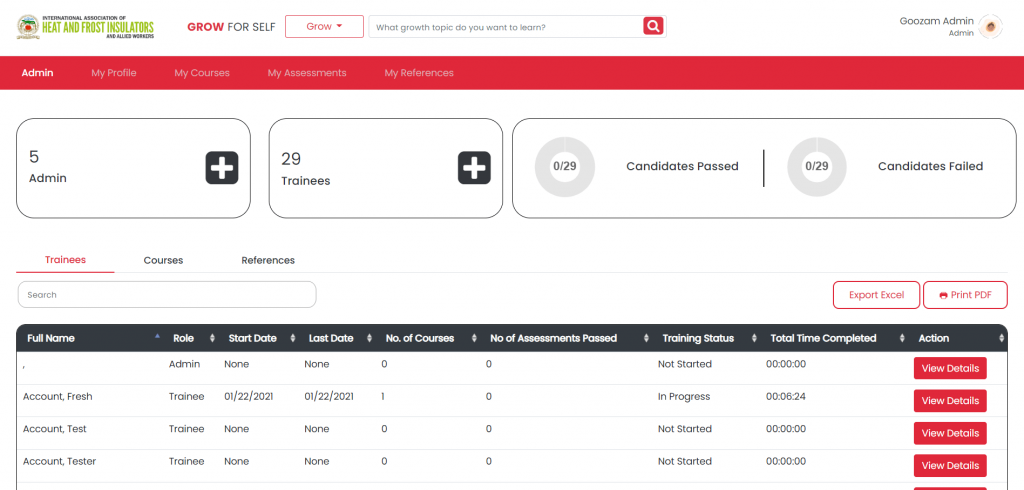Click the In Progress status cell

[x=684, y=397]
